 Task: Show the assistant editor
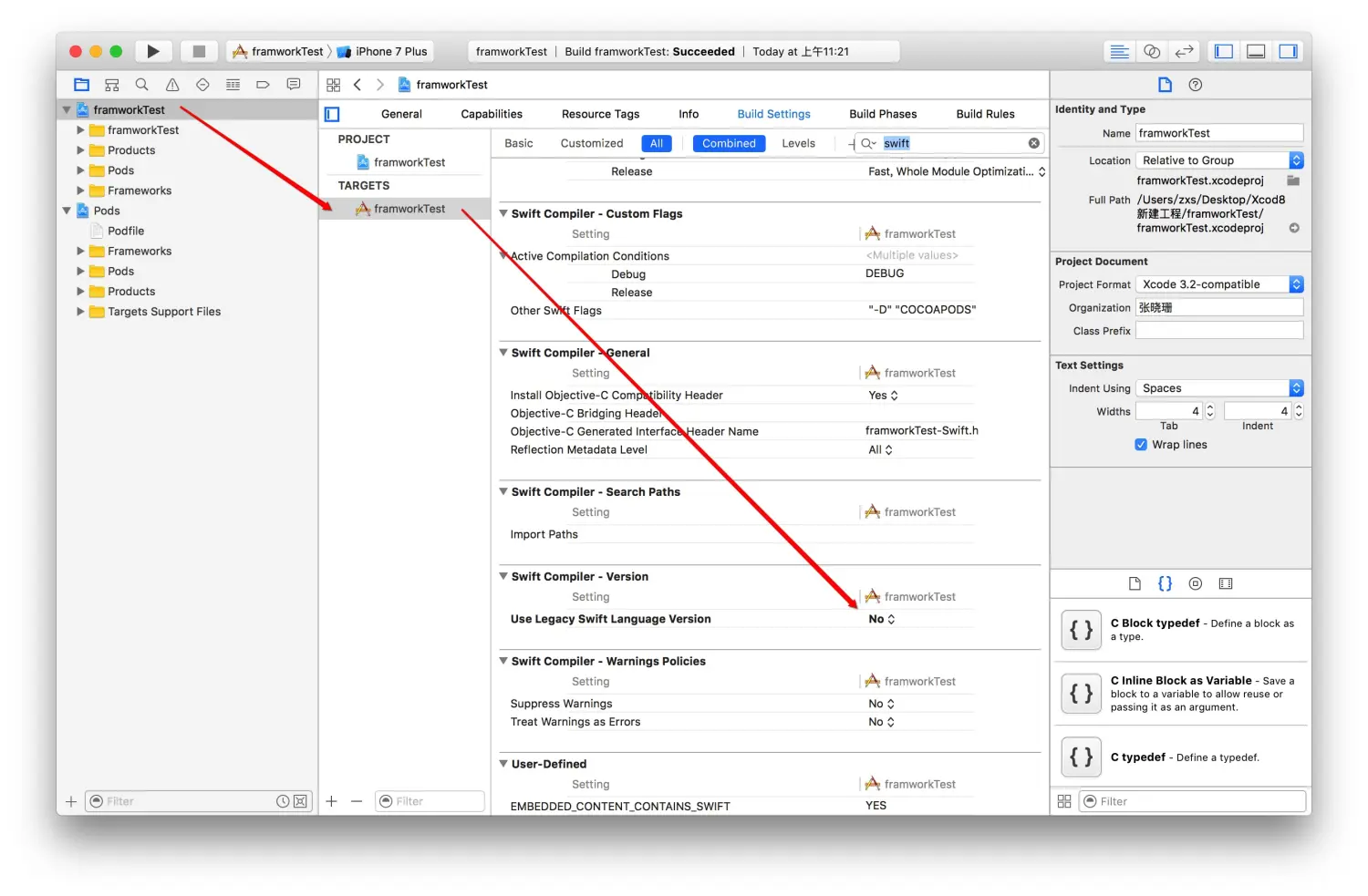tap(1152, 52)
